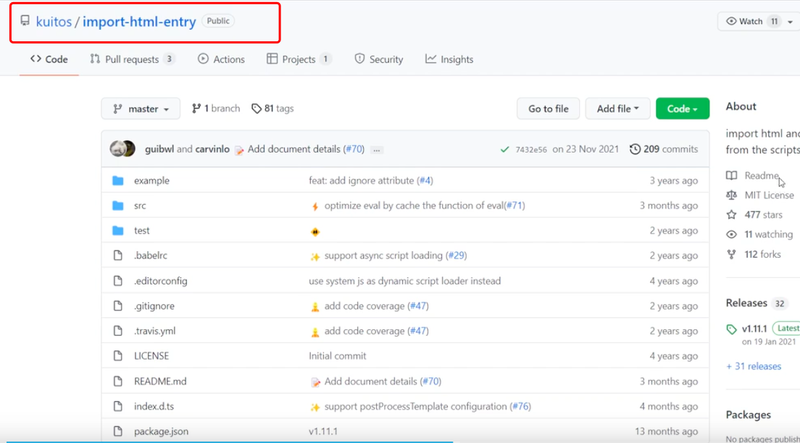Click the release tag icon by v1.11.1
The image size is (800, 443).
tap(732, 329)
